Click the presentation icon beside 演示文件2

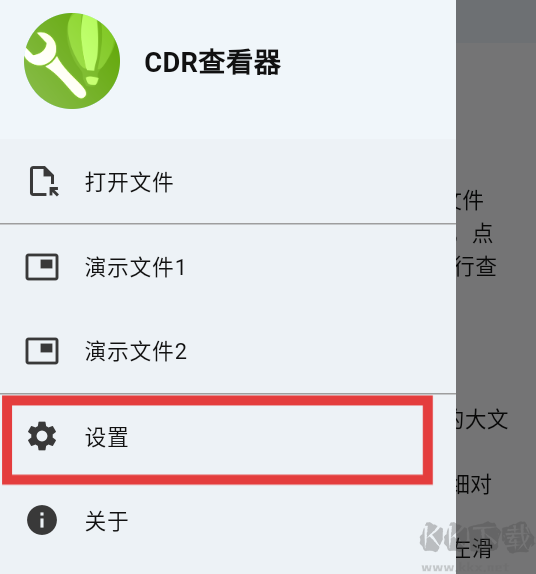point(42,351)
